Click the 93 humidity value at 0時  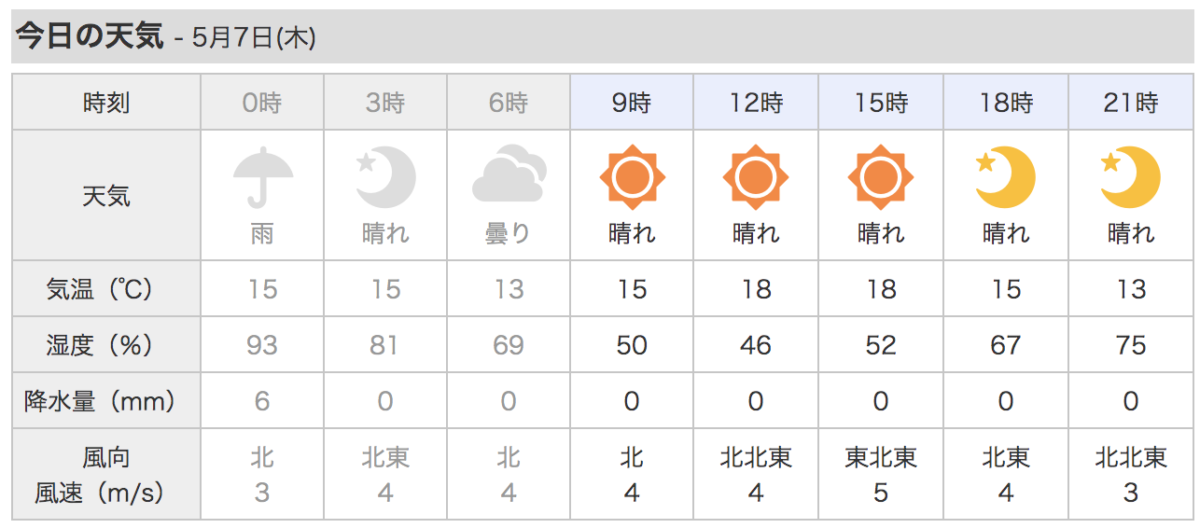(262, 345)
